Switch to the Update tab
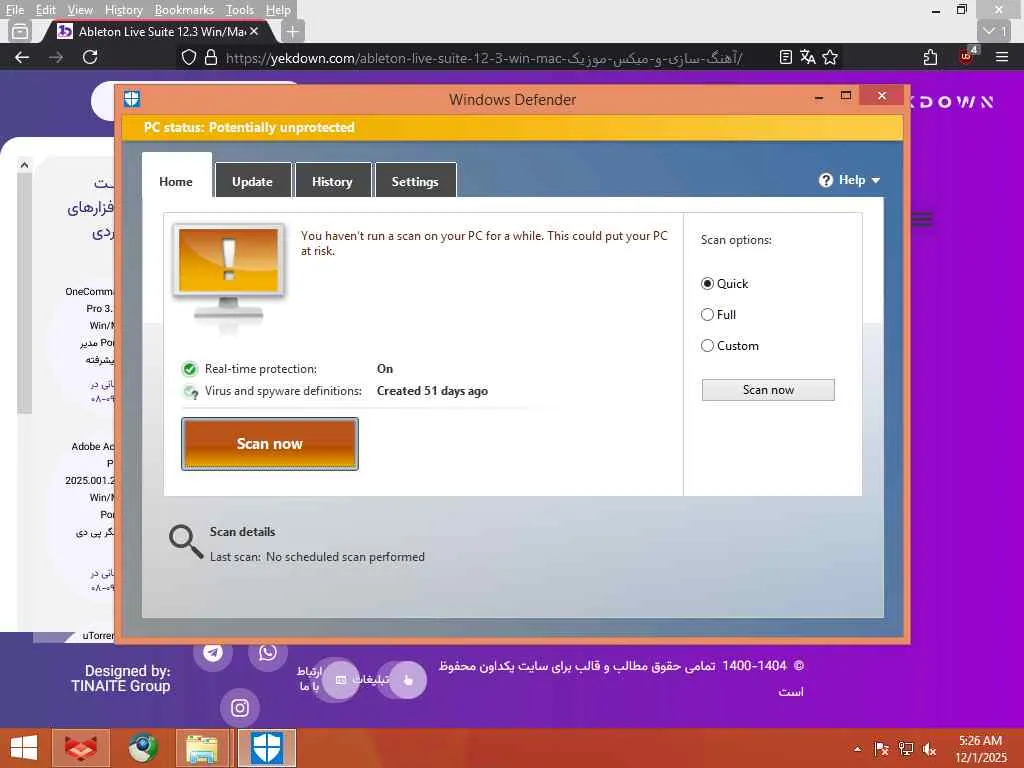This screenshot has width=1024, height=768. [253, 181]
